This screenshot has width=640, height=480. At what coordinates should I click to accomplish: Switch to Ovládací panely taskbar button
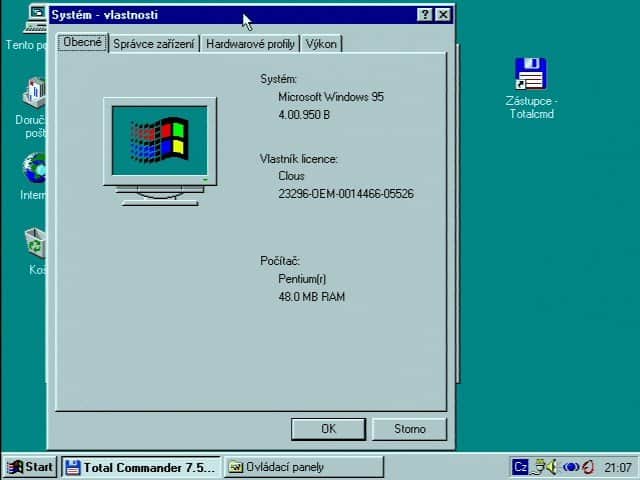(304, 467)
